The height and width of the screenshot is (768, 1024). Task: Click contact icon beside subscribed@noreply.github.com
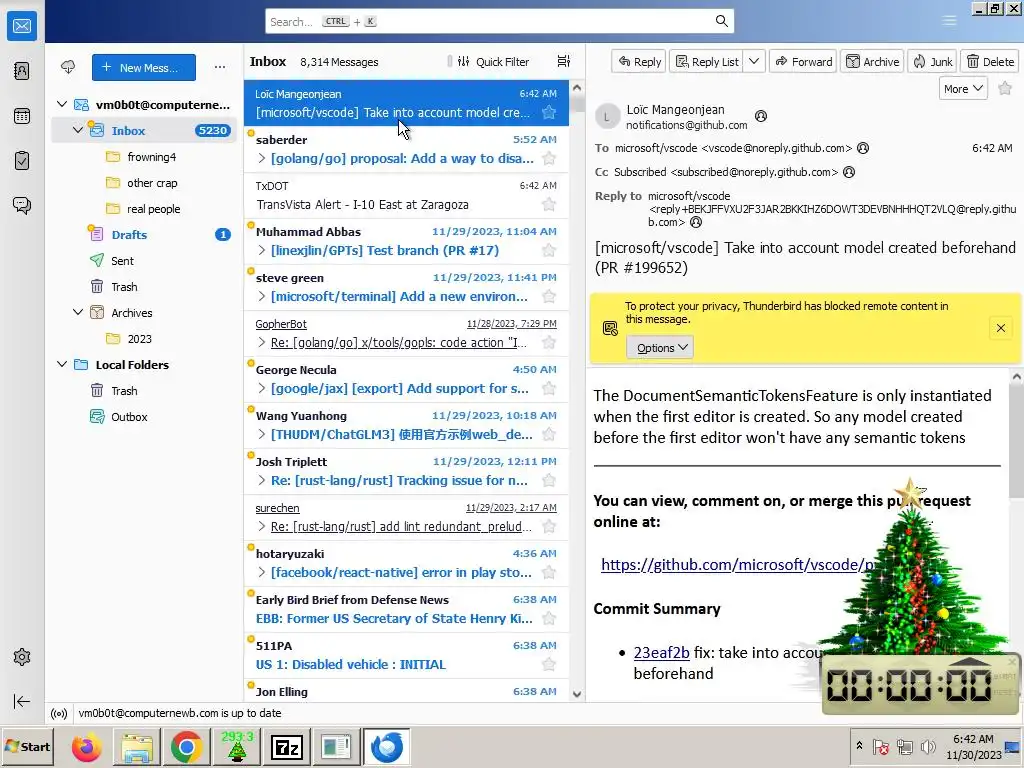click(x=849, y=172)
